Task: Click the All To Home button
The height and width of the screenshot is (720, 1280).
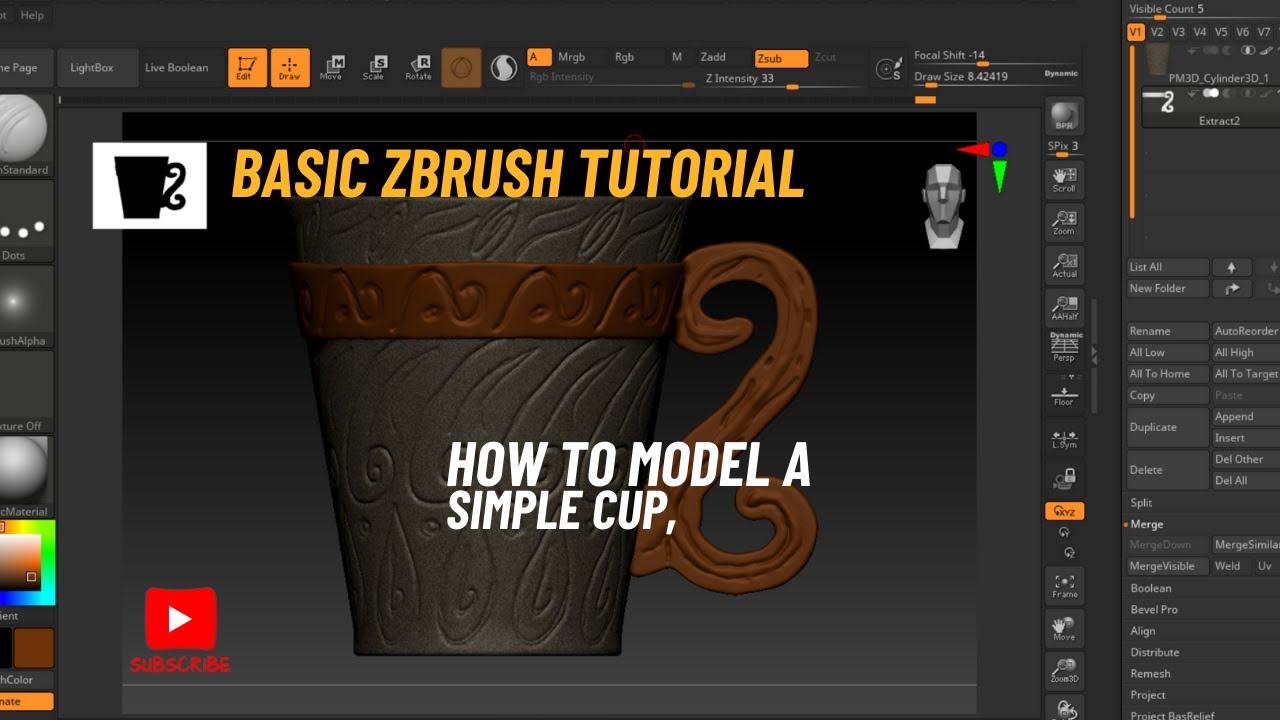Action: tap(1167, 374)
